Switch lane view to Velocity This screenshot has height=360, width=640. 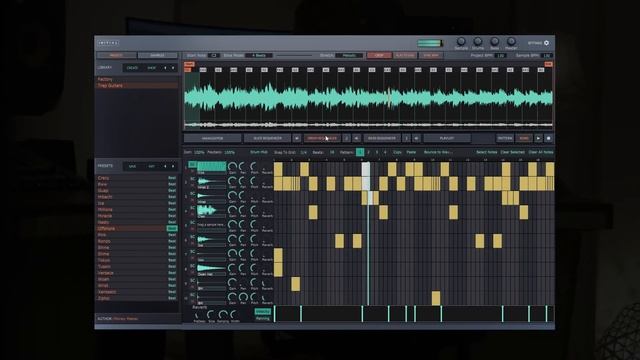(262, 312)
